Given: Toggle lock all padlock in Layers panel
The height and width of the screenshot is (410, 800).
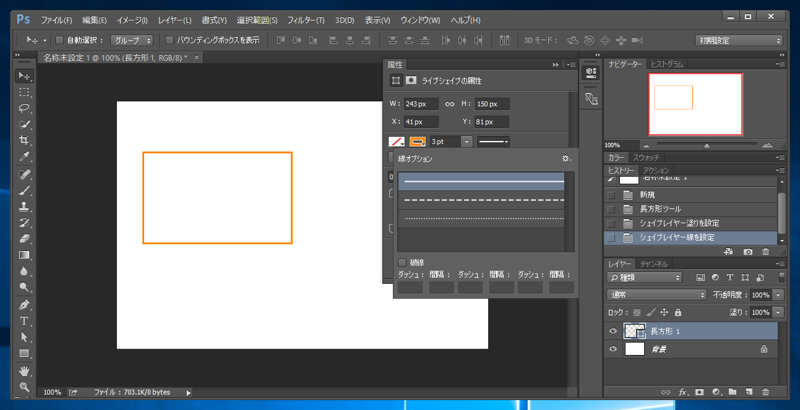Looking at the screenshot, I should tap(678, 312).
